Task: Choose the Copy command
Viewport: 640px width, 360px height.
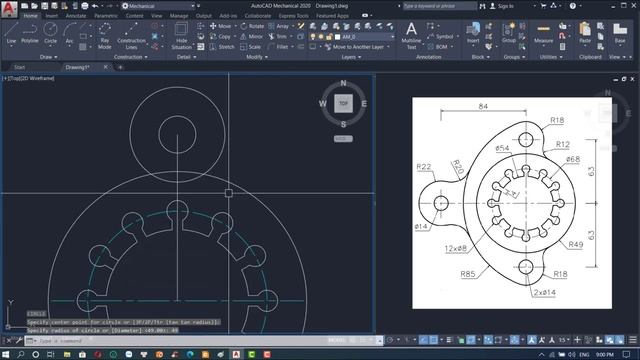Action: pos(220,36)
